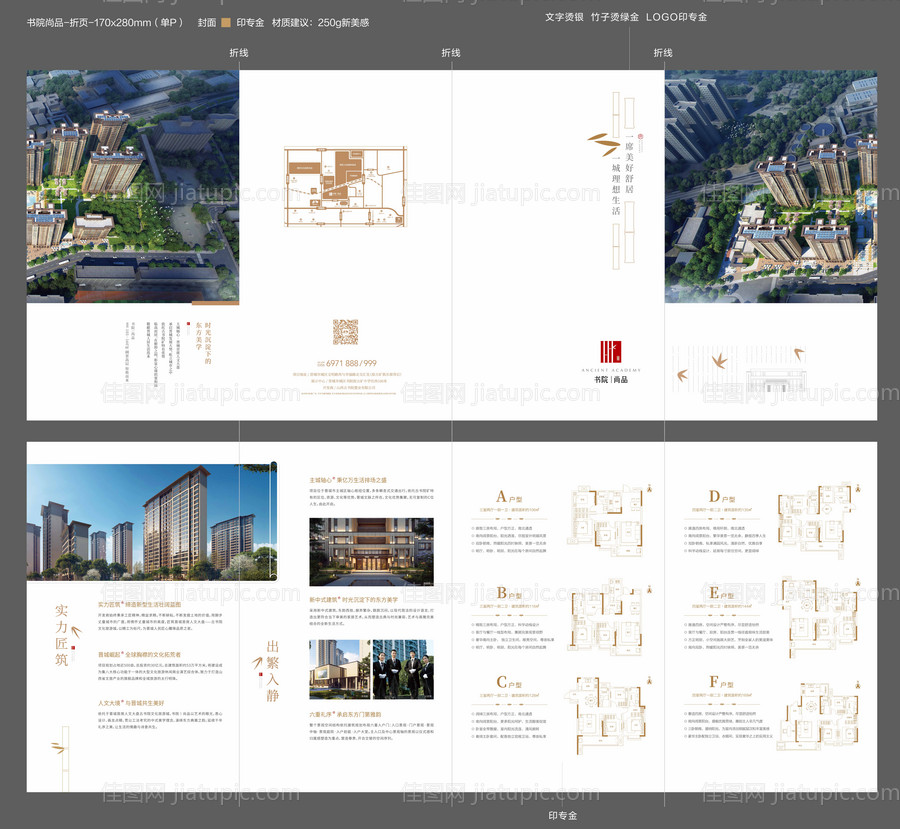Click the photo of four service staff
Image resolution: width=900 pixels, height=829 pixels.
coord(404,669)
